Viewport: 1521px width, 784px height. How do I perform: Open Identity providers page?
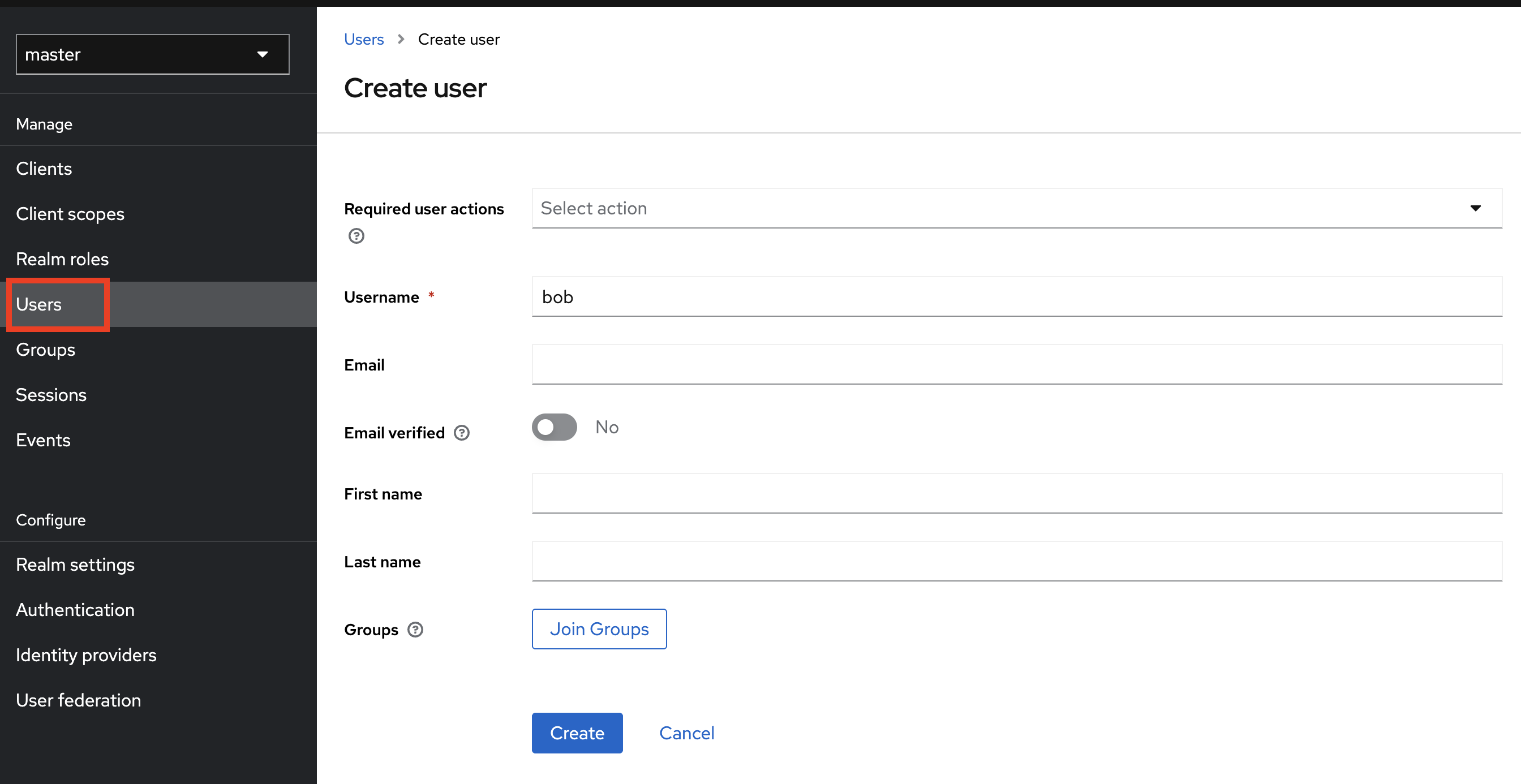click(86, 654)
